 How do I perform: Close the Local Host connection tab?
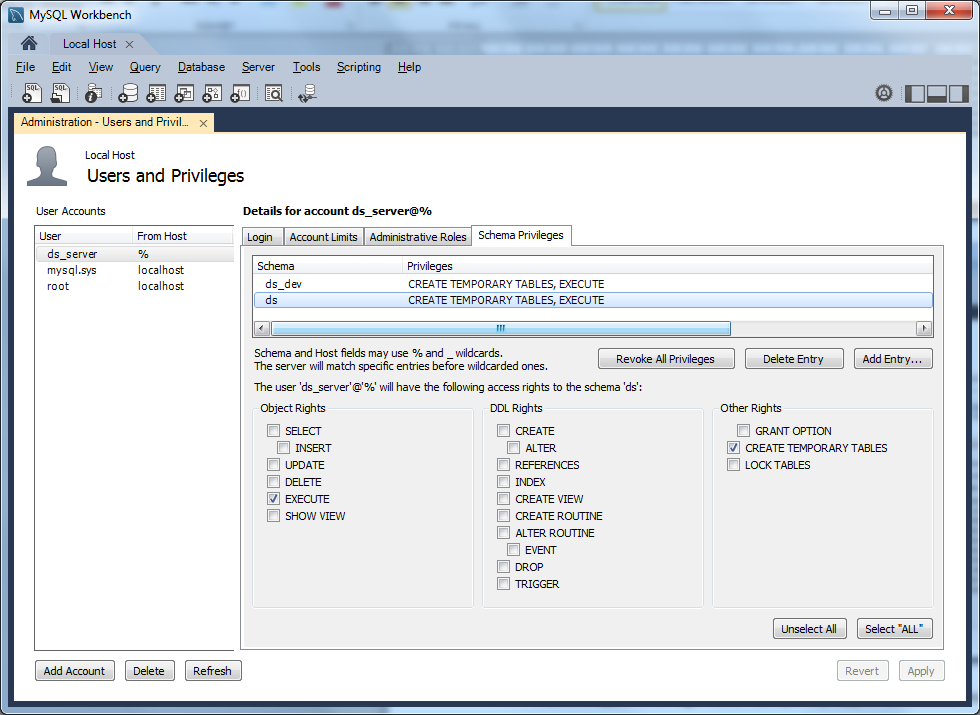click(x=129, y=44)
